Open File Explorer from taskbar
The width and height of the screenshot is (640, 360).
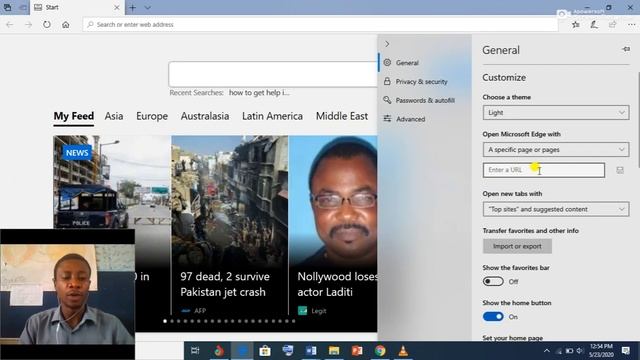(x=334, y=351)
